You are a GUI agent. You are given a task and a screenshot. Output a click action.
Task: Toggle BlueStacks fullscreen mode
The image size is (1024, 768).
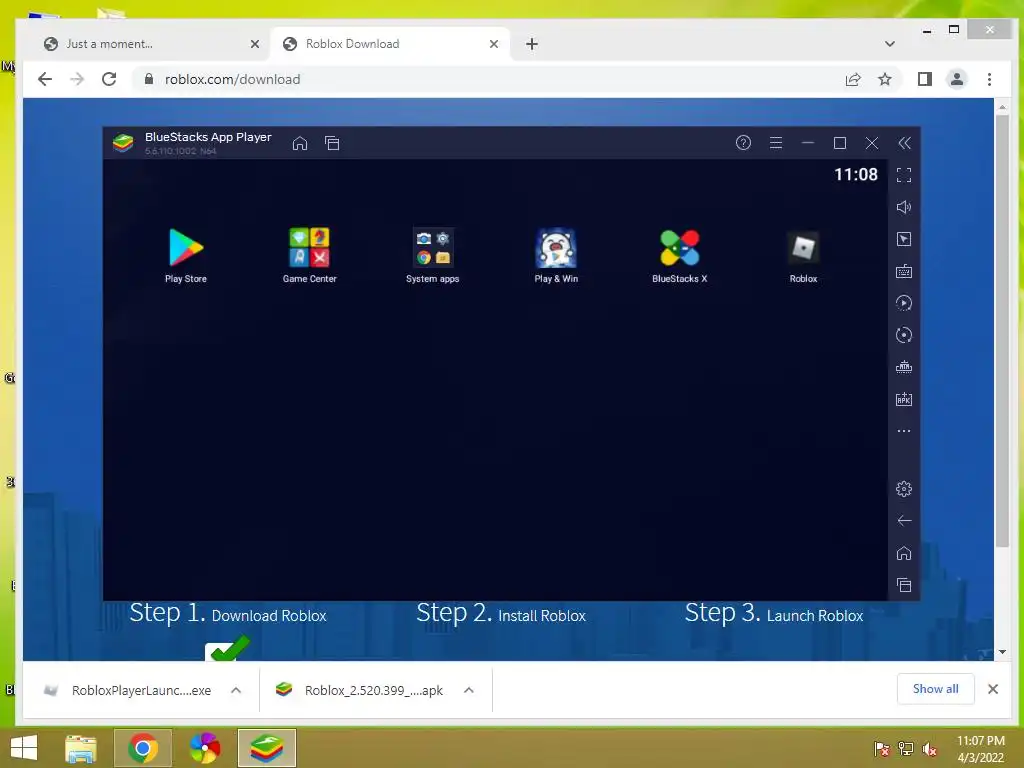point(904,174)
